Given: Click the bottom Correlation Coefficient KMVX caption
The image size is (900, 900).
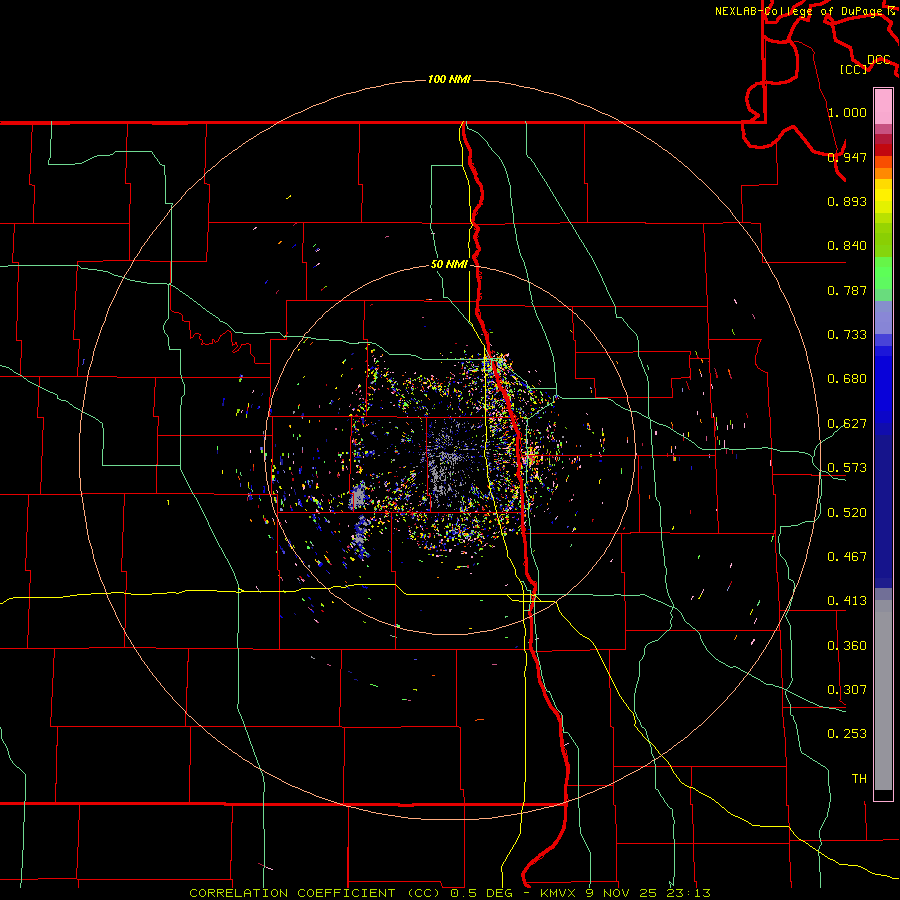Looking at the screenshot, I should pos(450,893).
